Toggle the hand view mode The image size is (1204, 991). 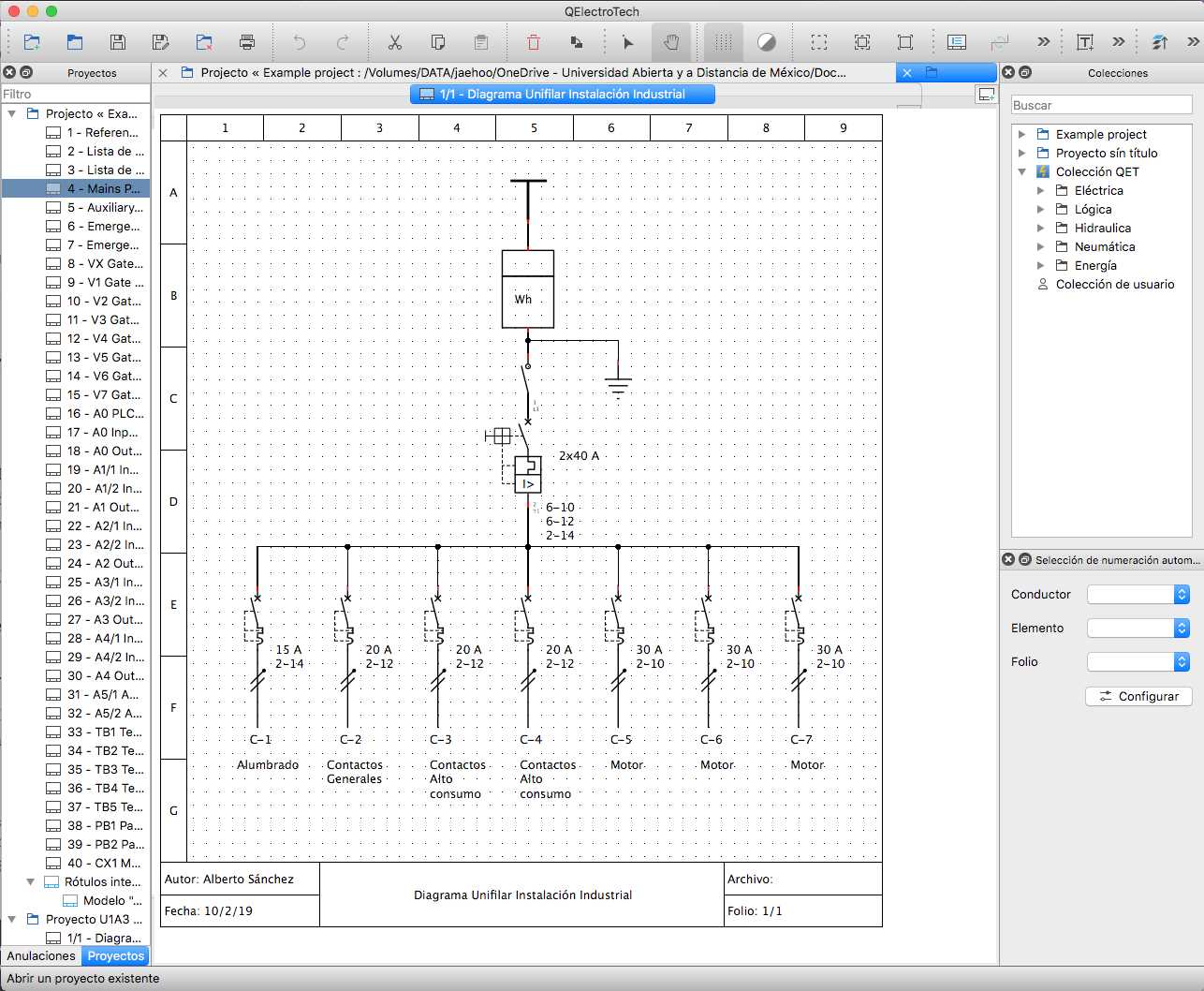click(x=671, y=42)
